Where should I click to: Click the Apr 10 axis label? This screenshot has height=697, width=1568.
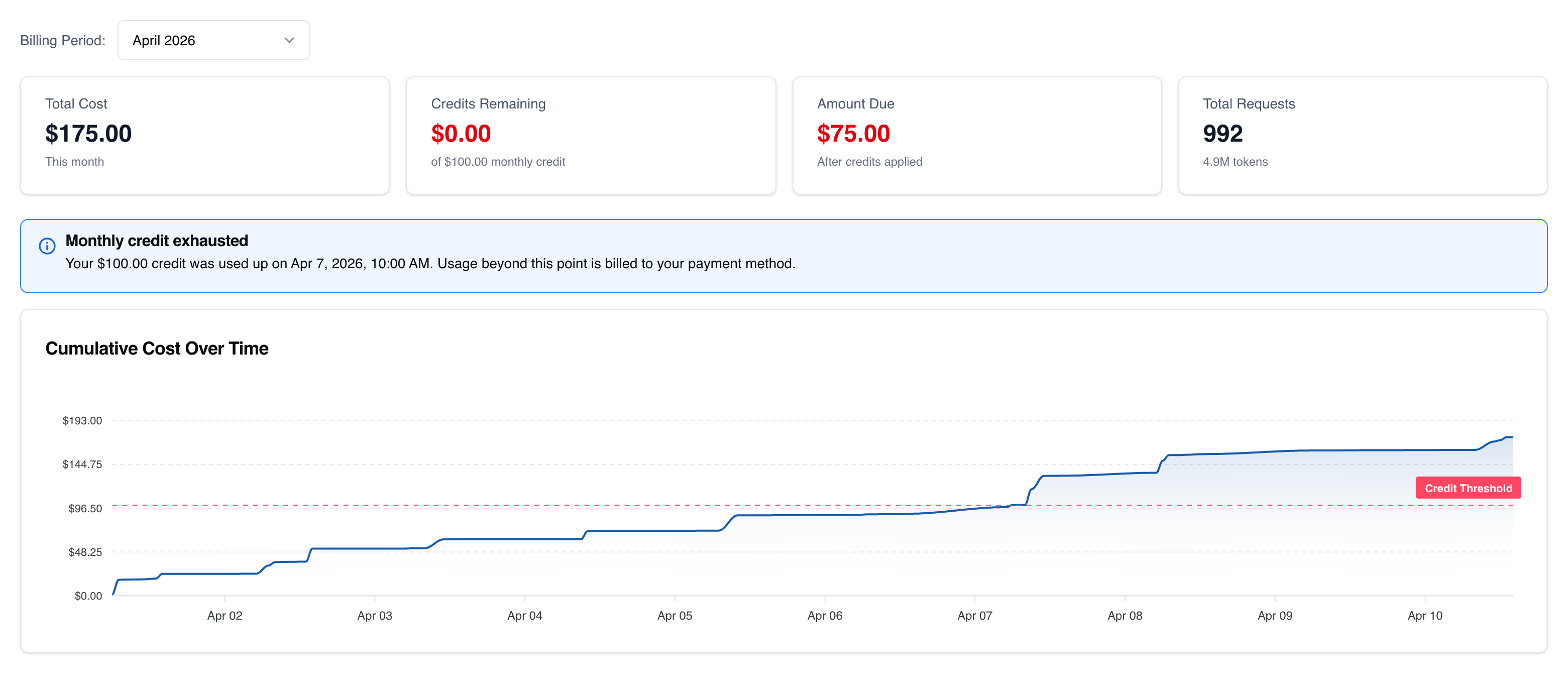(1424, 616)
